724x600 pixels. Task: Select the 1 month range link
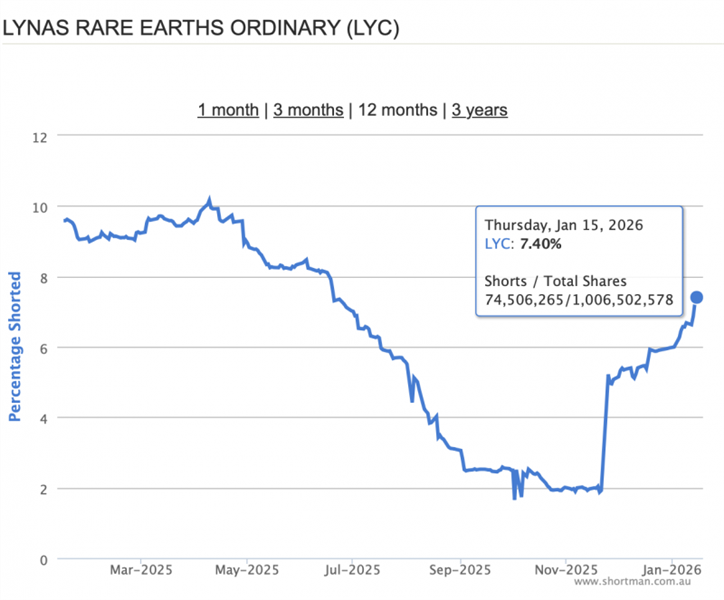(x=228, y=109)
